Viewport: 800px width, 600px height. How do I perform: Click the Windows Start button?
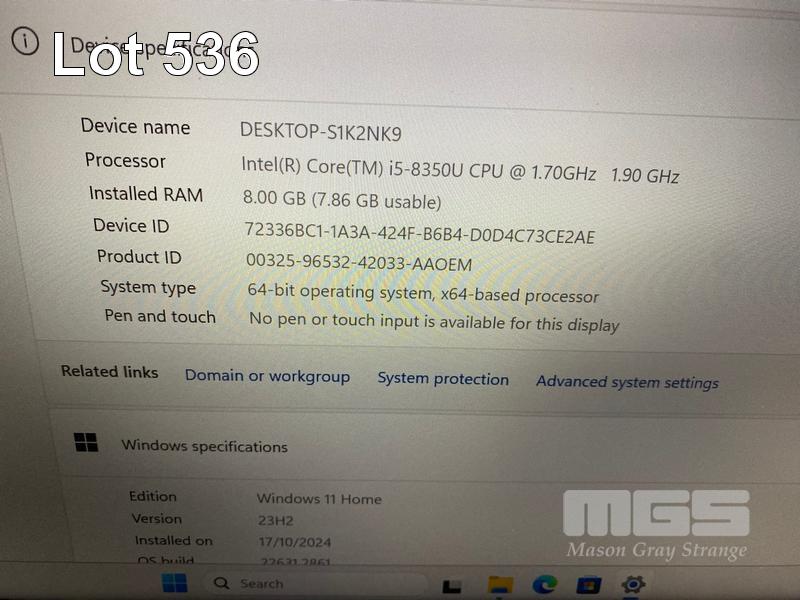pyautogui.click(x=174, y=583)
